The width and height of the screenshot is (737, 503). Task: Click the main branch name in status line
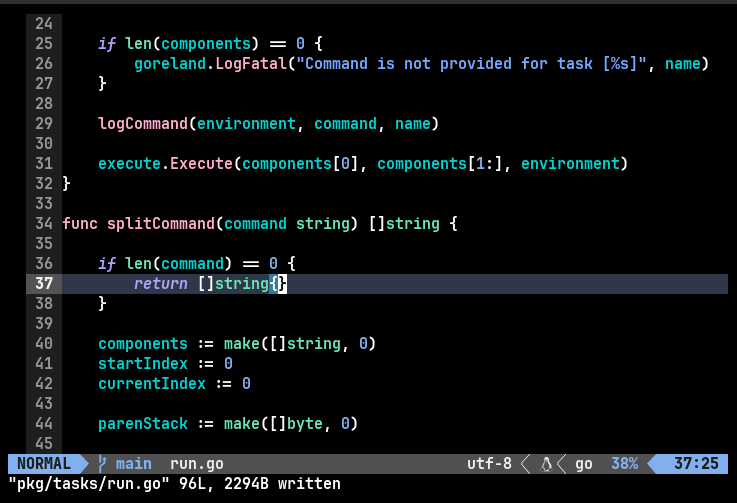pyautogui.click(x=133, y=464)
